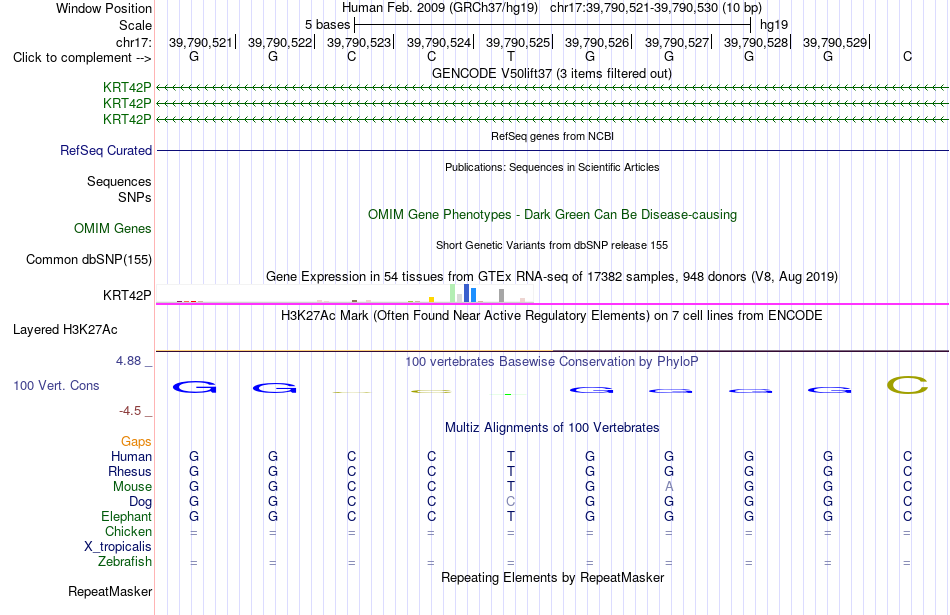Click the T base in the reference sequence row
The image size is (950, 615).
[511, 56]
